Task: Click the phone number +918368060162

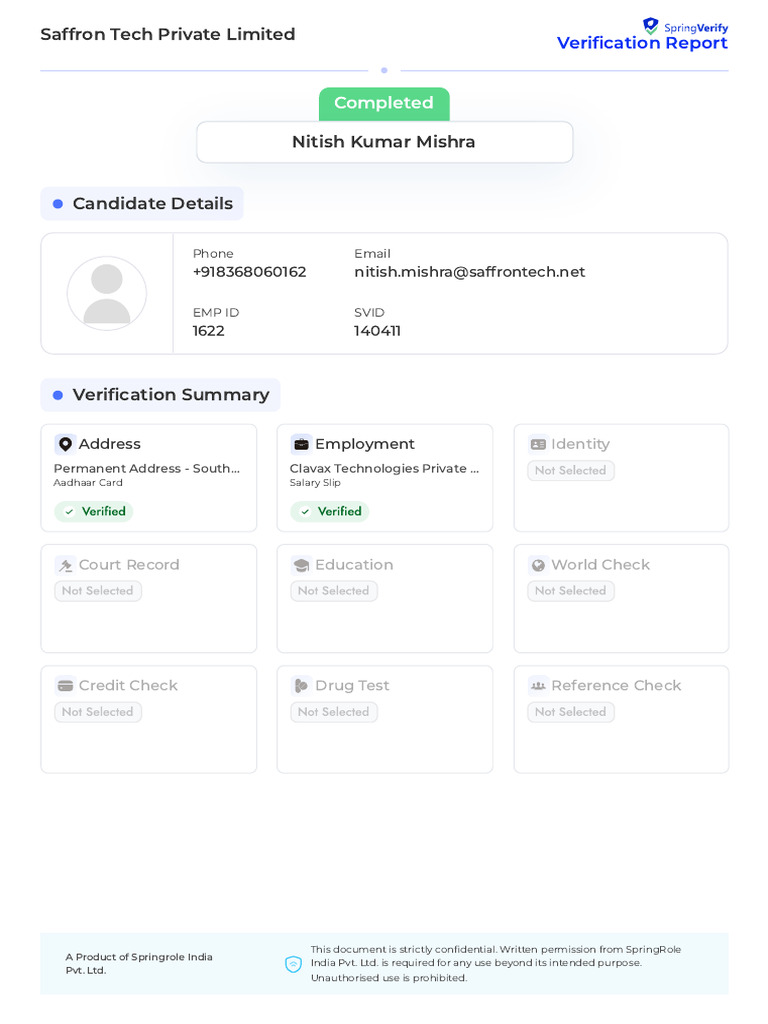Action: point(249,272)
